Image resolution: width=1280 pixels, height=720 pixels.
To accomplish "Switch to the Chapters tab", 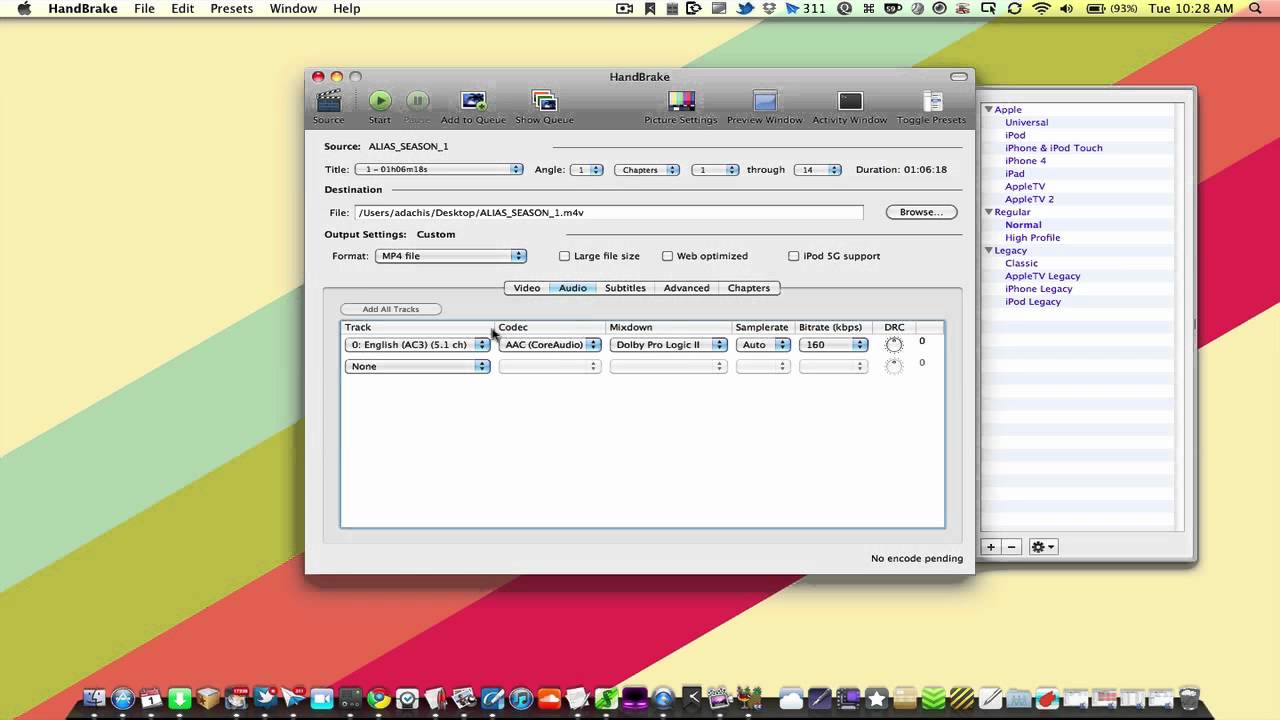I will (x=749, y=288).
